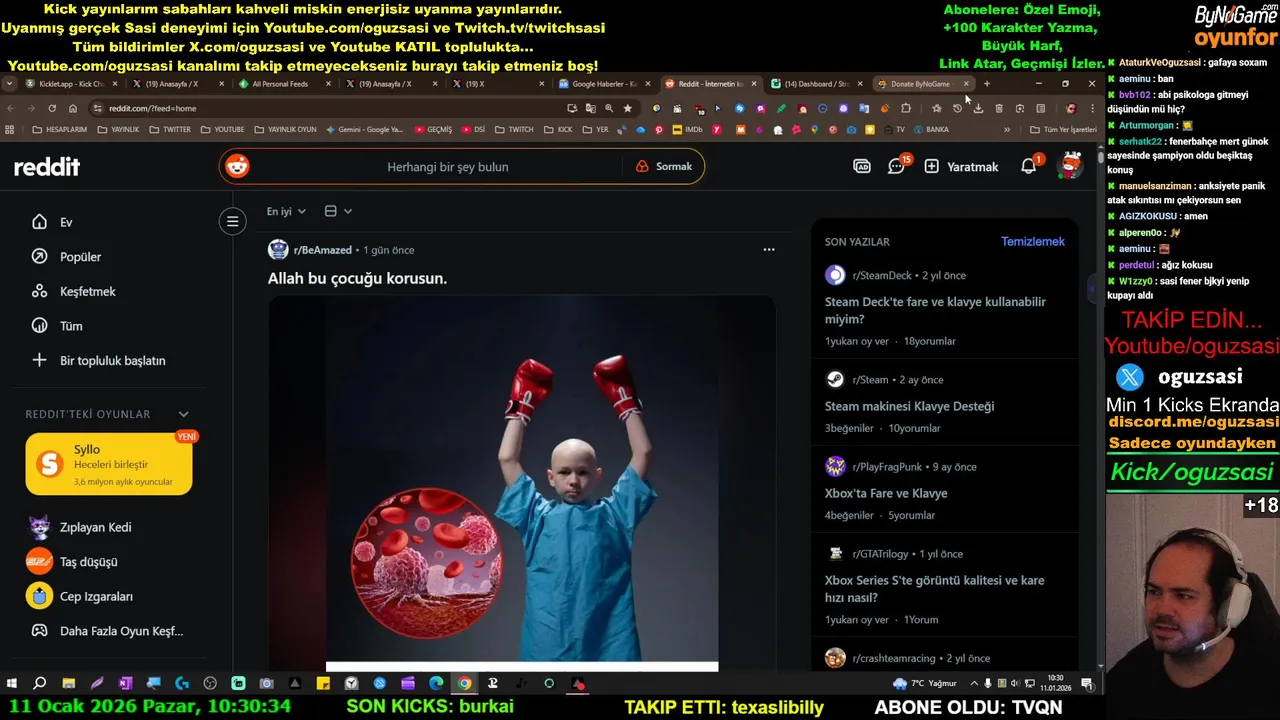Open Xbox Series S'te görüntü kalitesi post
The width and height of the screenshot is (1280, 720).
click(934, 589)
